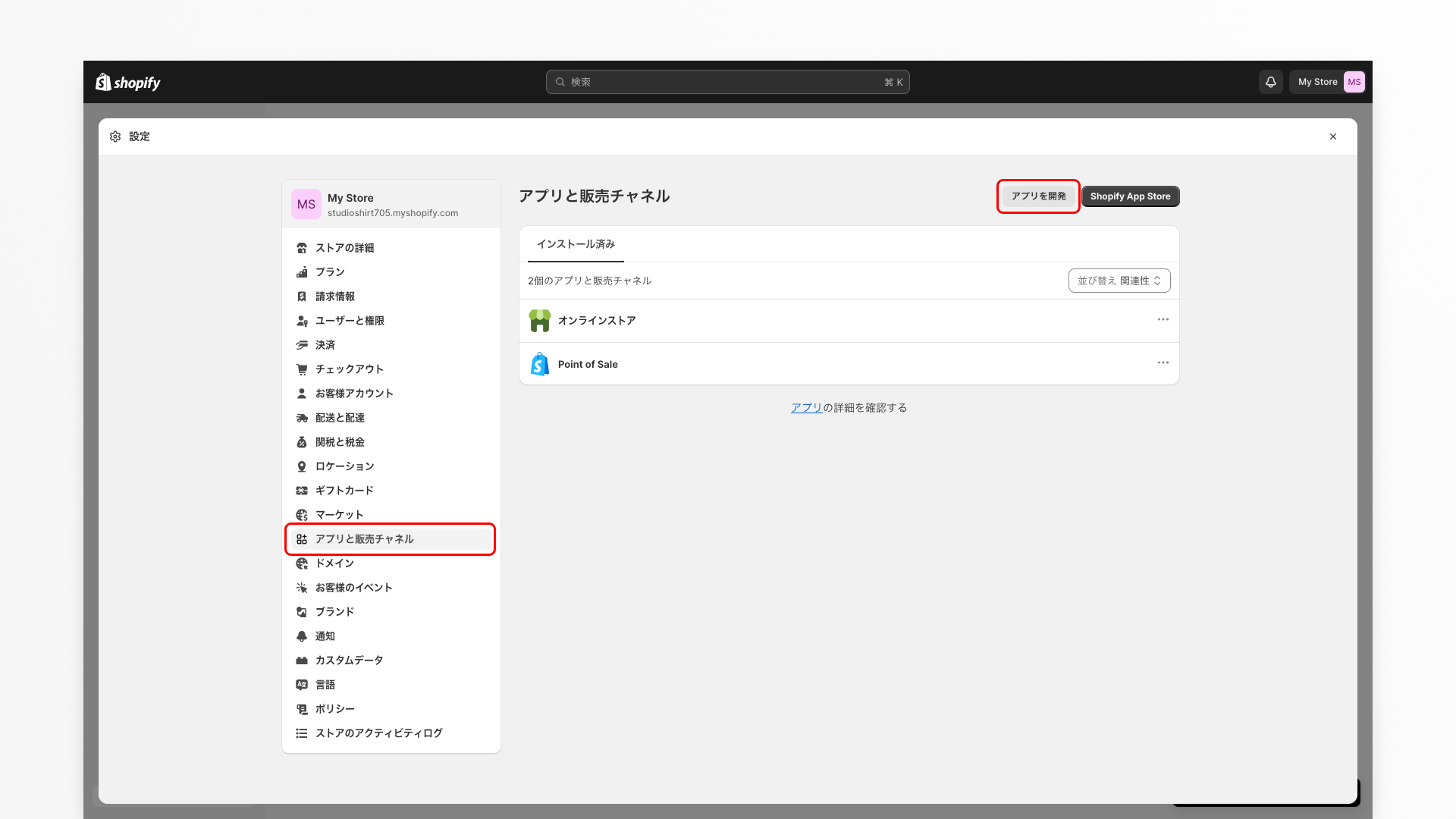Open ストアの詳細 settings
This screenshot has width=1456, height=819.
[x=391, y=248]
